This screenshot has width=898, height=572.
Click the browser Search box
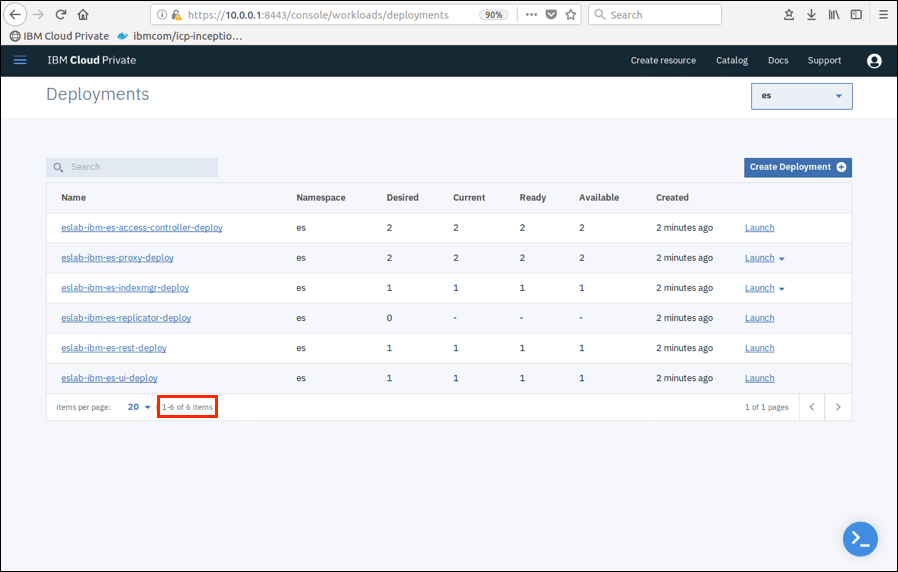(655, 15)
